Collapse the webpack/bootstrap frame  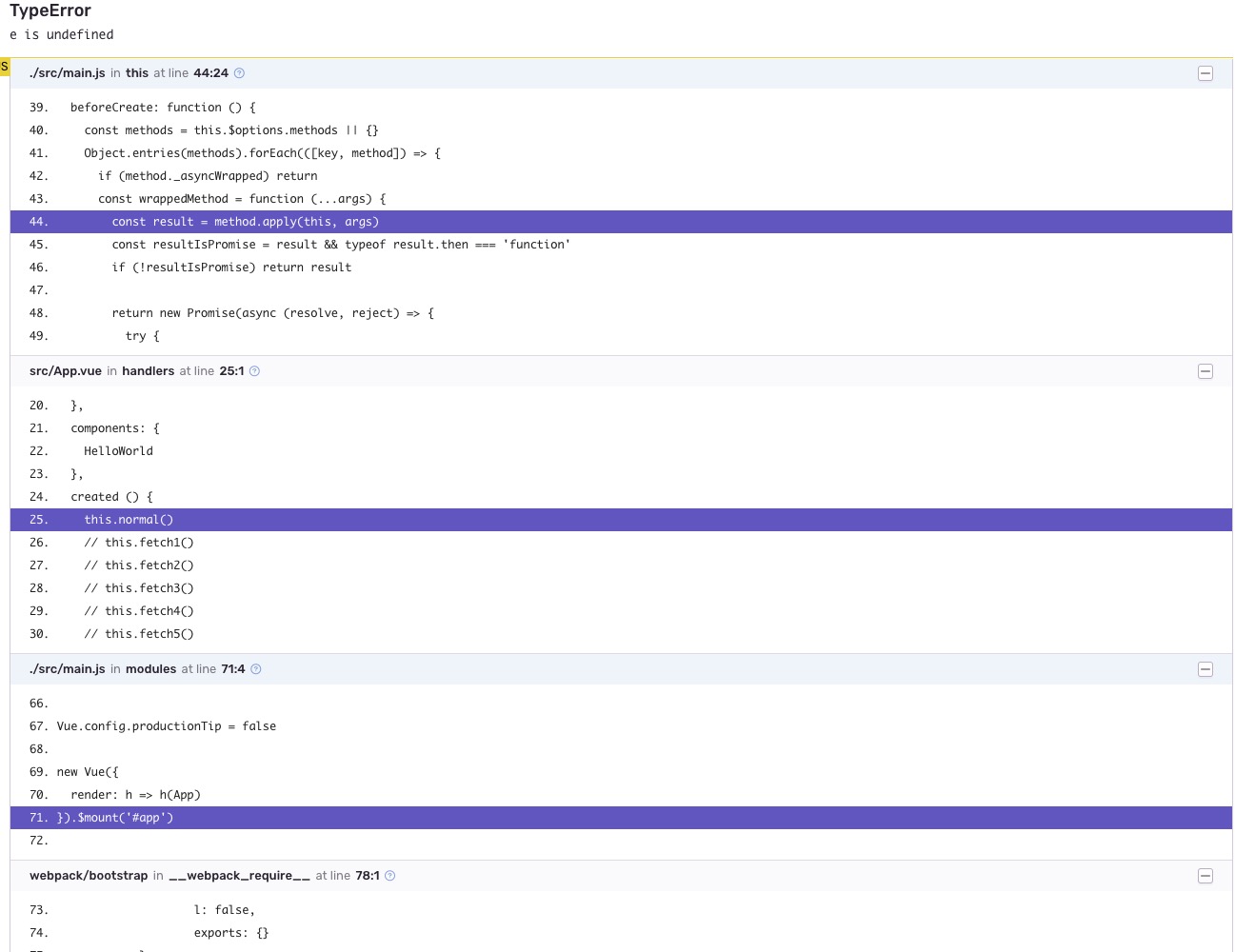click(x=1205, y=876)
